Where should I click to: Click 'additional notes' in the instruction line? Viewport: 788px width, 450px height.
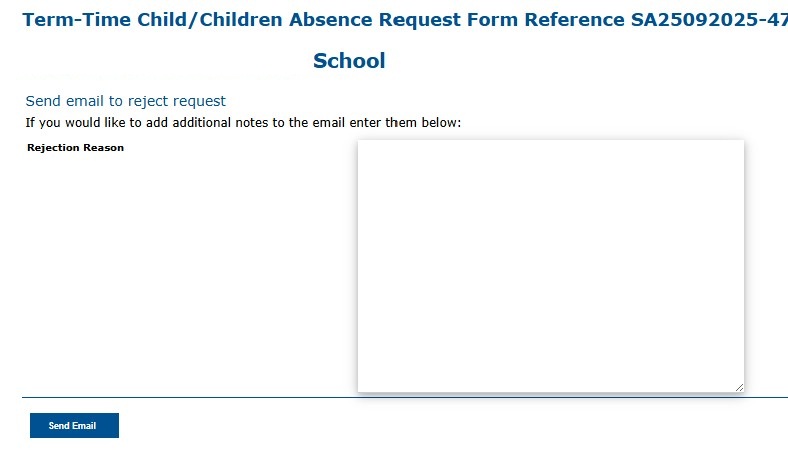click(222, 123)
